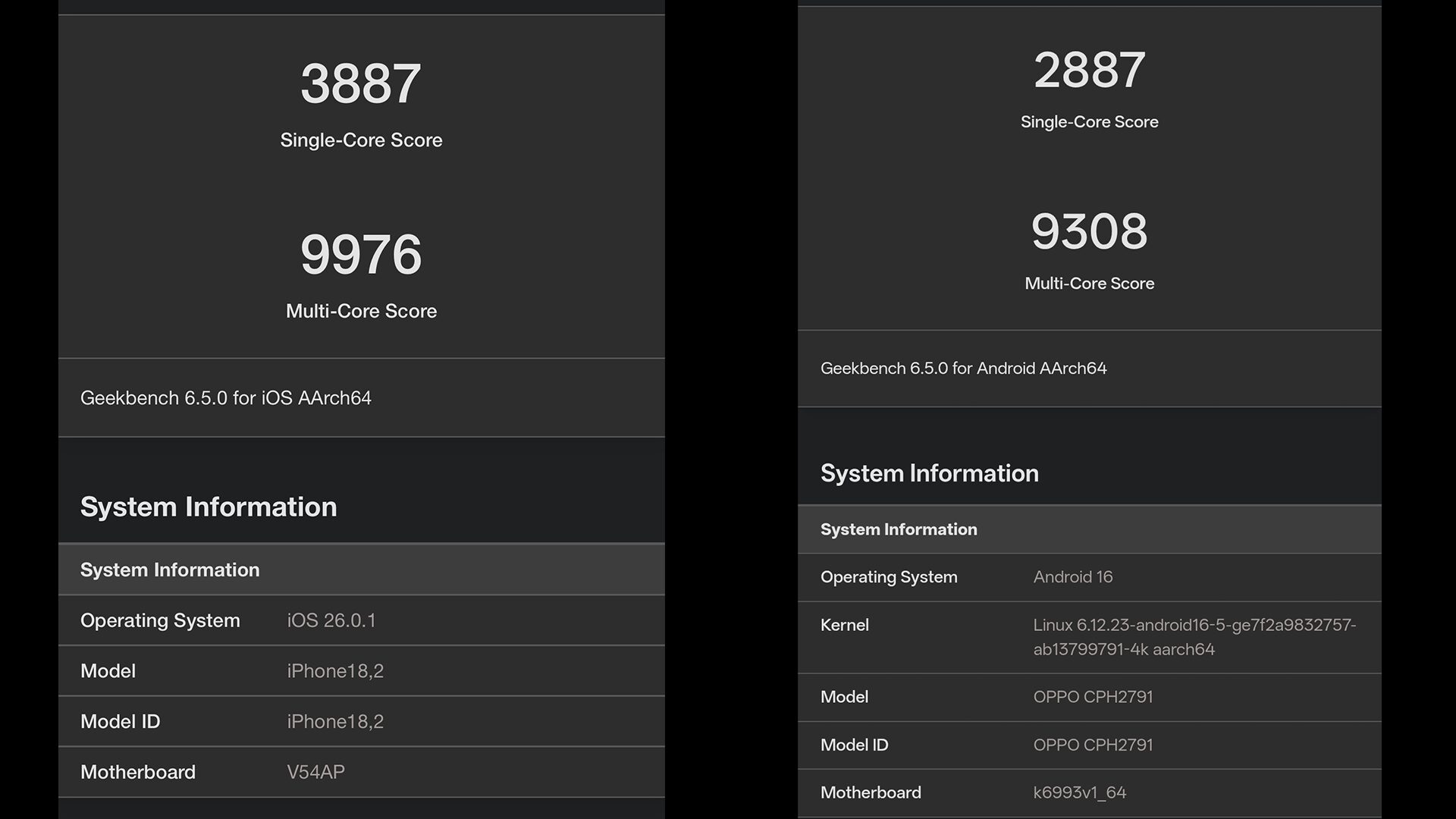Select the Android 16 operating system value

pos(1073,577)
